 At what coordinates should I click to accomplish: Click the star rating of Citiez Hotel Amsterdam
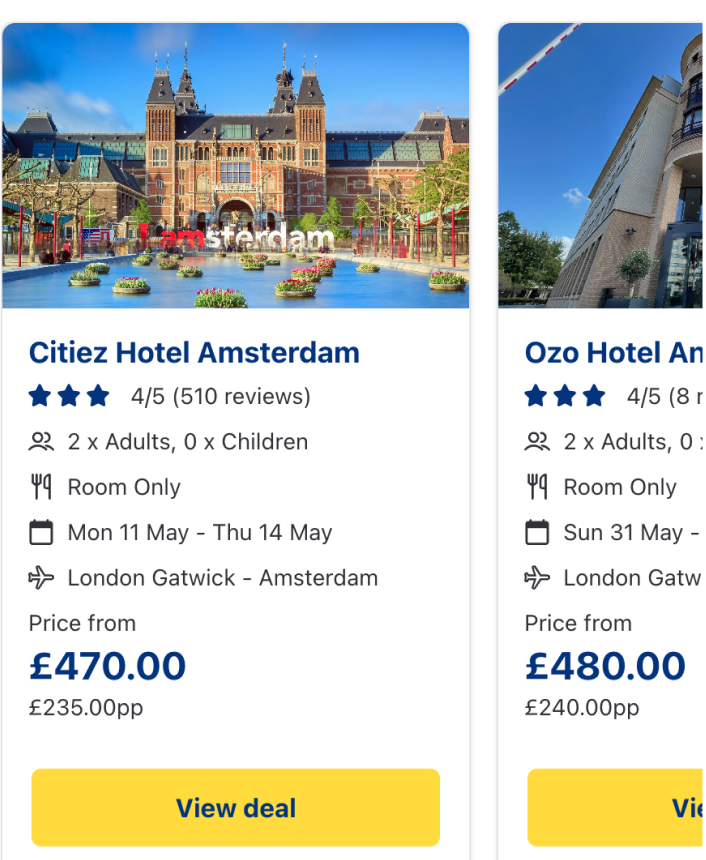coord(69,397)
